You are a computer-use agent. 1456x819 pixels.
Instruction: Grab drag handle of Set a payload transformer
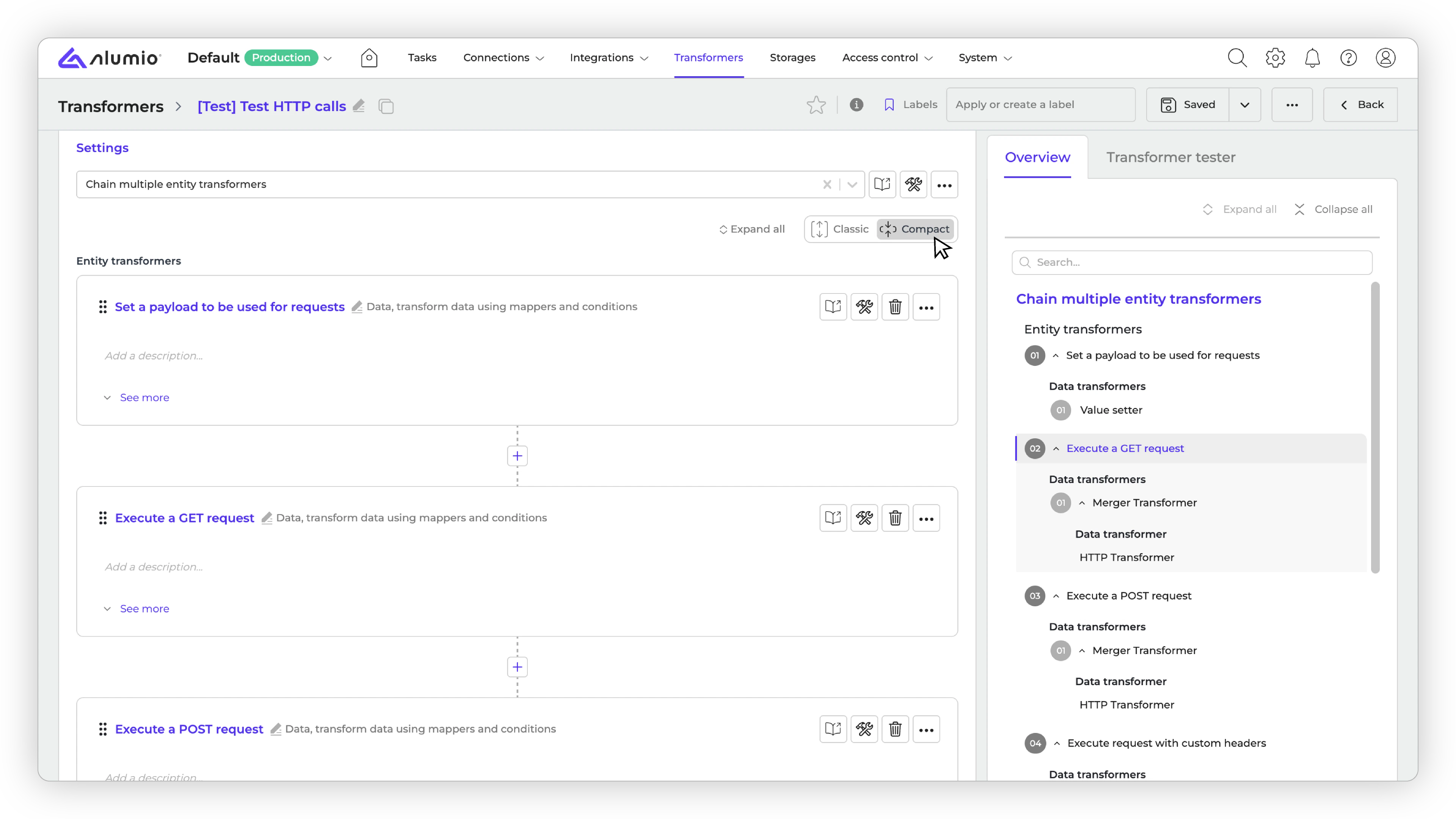103,307
